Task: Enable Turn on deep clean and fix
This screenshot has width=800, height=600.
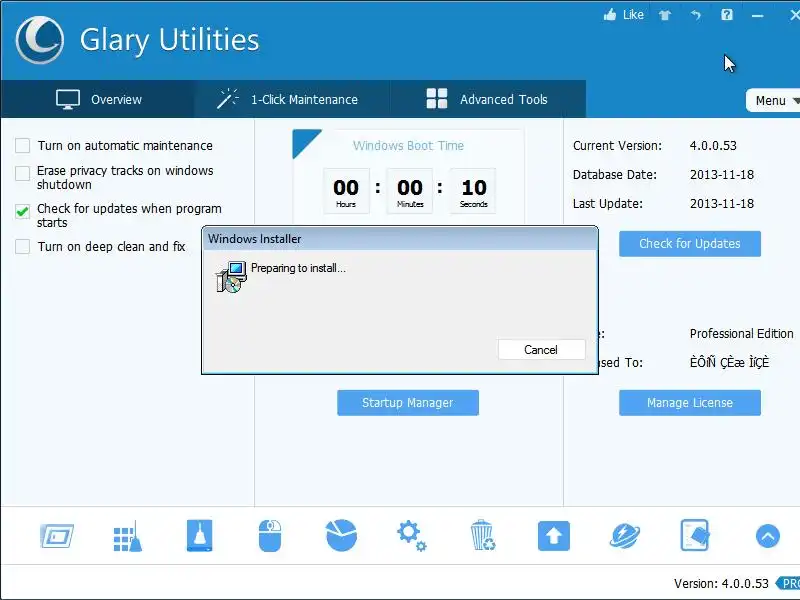Action: [22, 246]
